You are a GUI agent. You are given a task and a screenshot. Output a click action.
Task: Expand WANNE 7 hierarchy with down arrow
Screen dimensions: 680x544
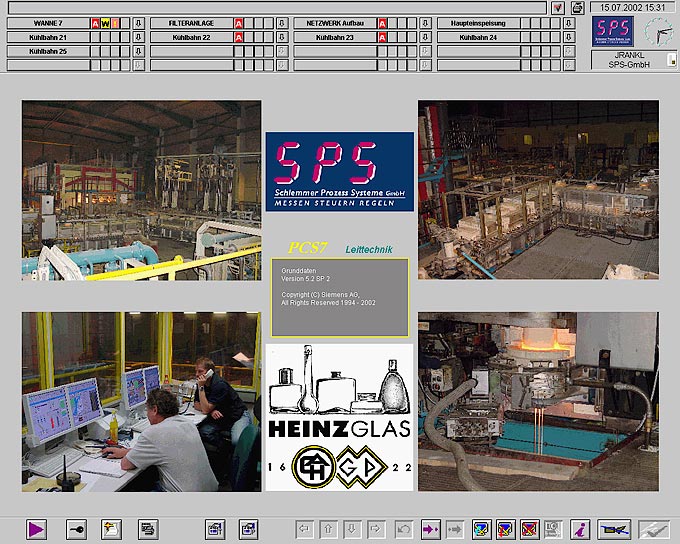pos(138,23)
